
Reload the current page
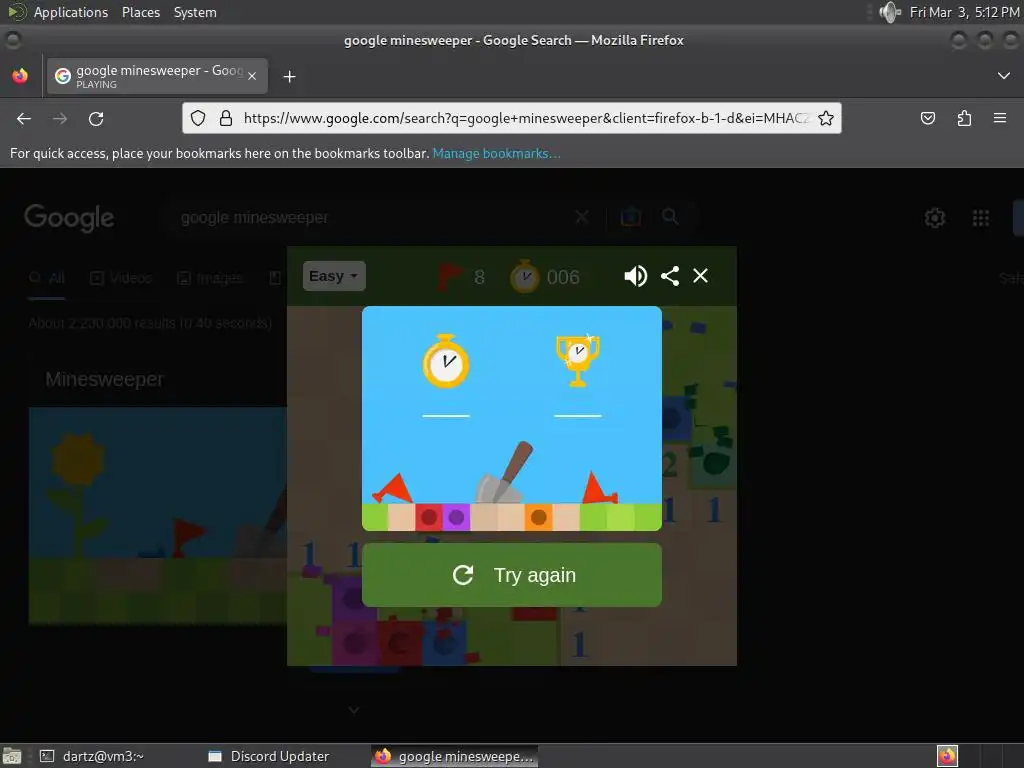tap(96, 119)
